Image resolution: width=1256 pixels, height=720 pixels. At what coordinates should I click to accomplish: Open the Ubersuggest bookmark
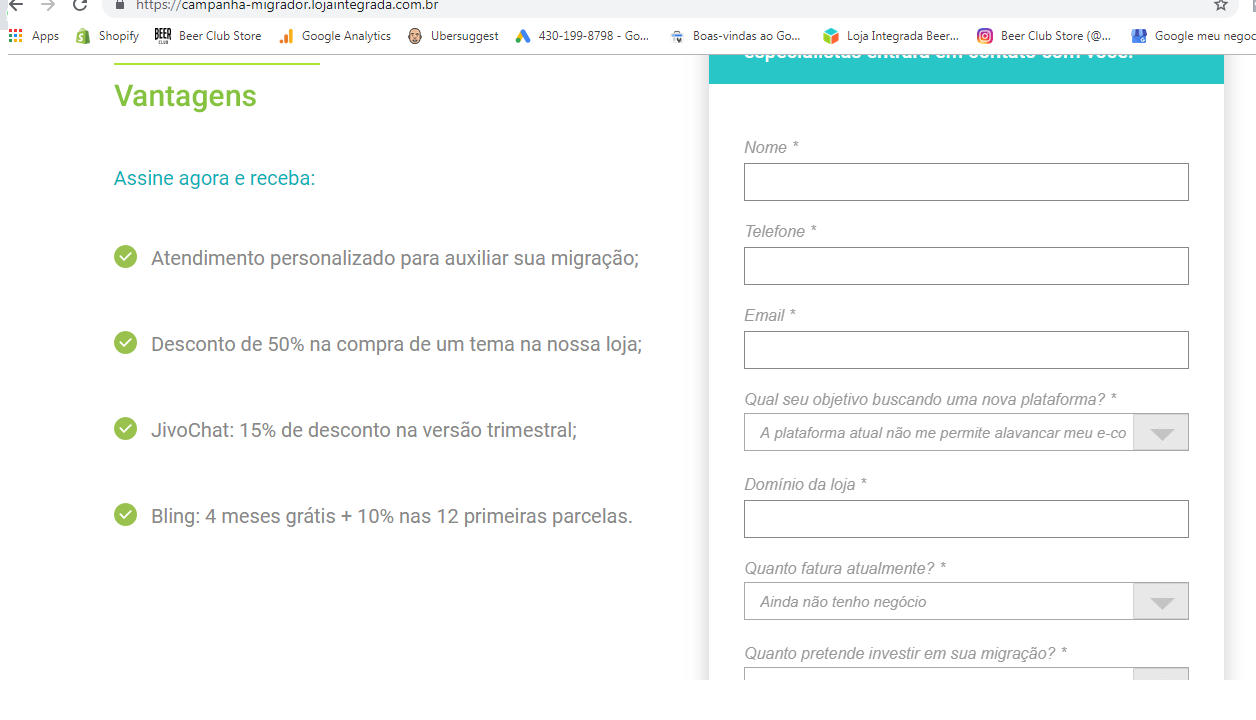point(463,35)
